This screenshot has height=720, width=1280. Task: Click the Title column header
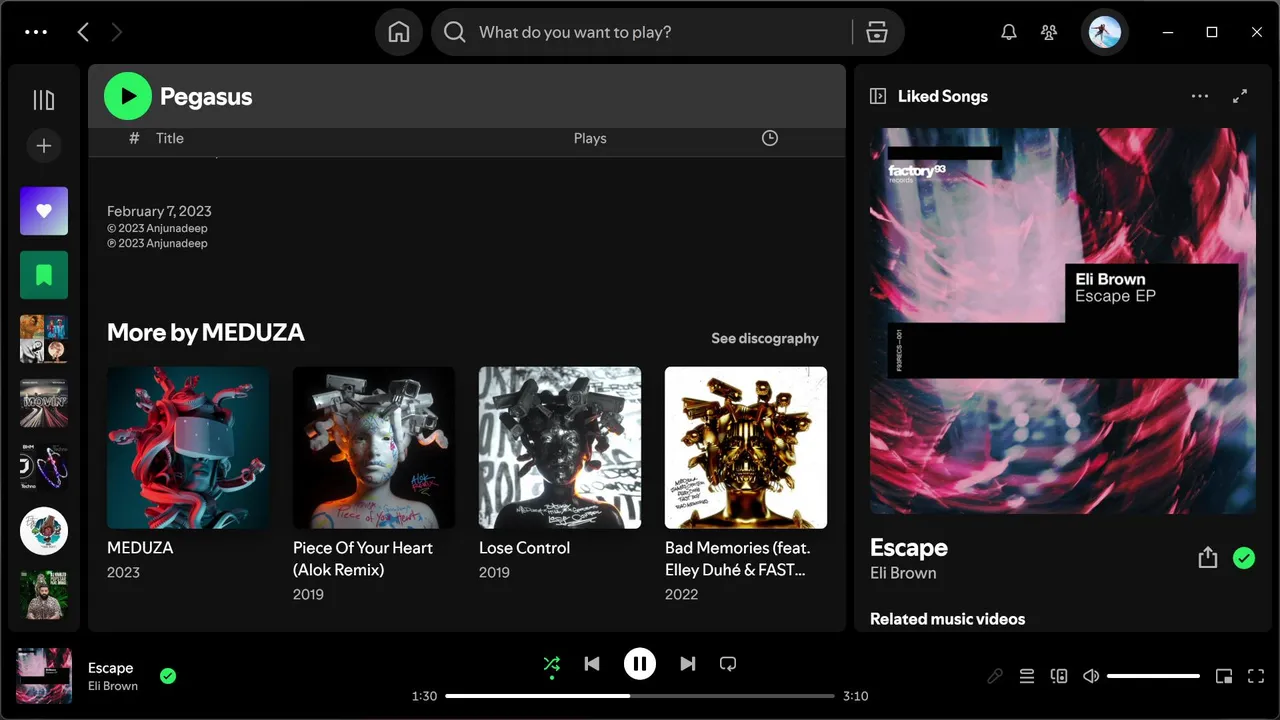tap(170, 138)
